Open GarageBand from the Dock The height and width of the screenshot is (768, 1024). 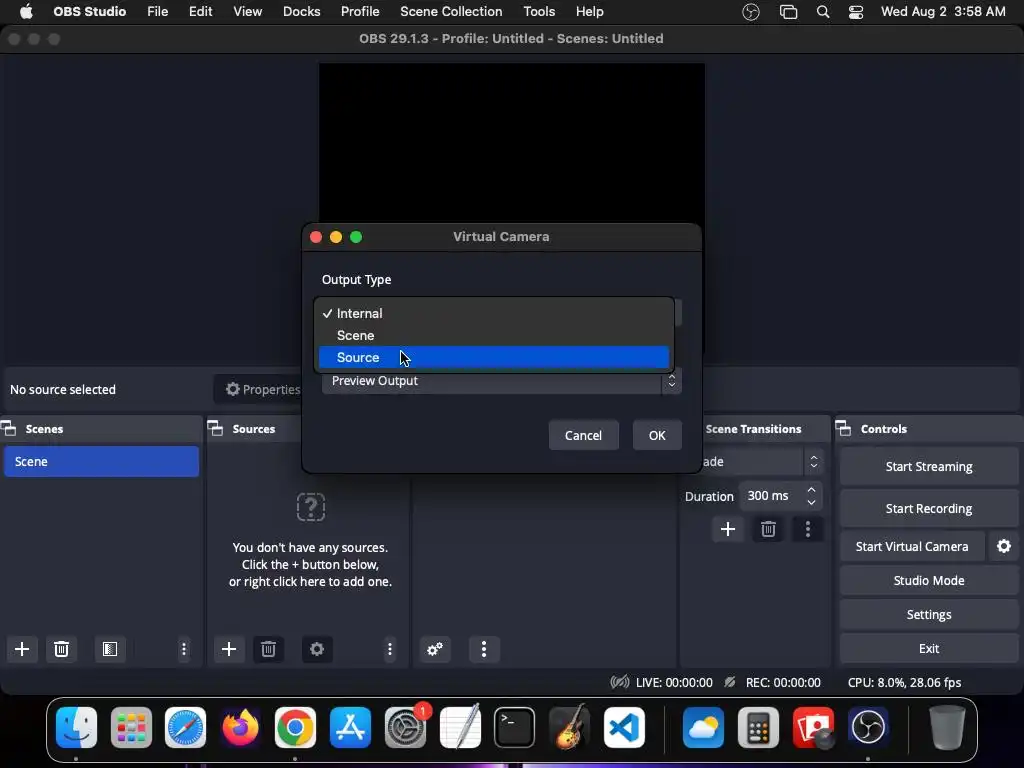click(569, 727)
